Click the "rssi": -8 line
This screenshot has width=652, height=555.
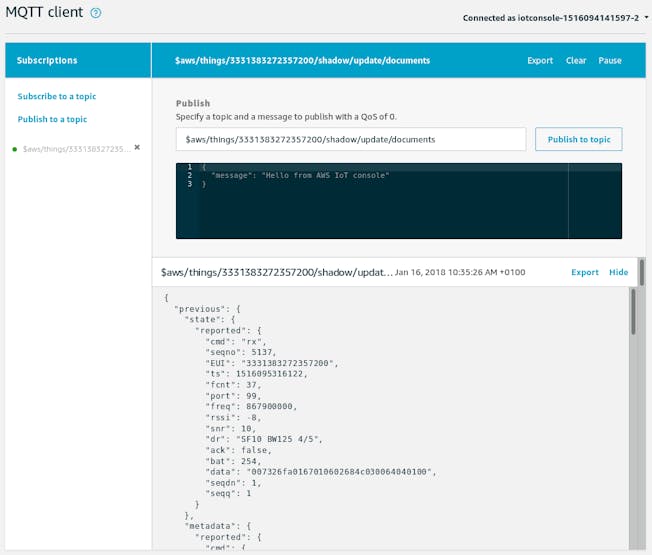(233, 417)
